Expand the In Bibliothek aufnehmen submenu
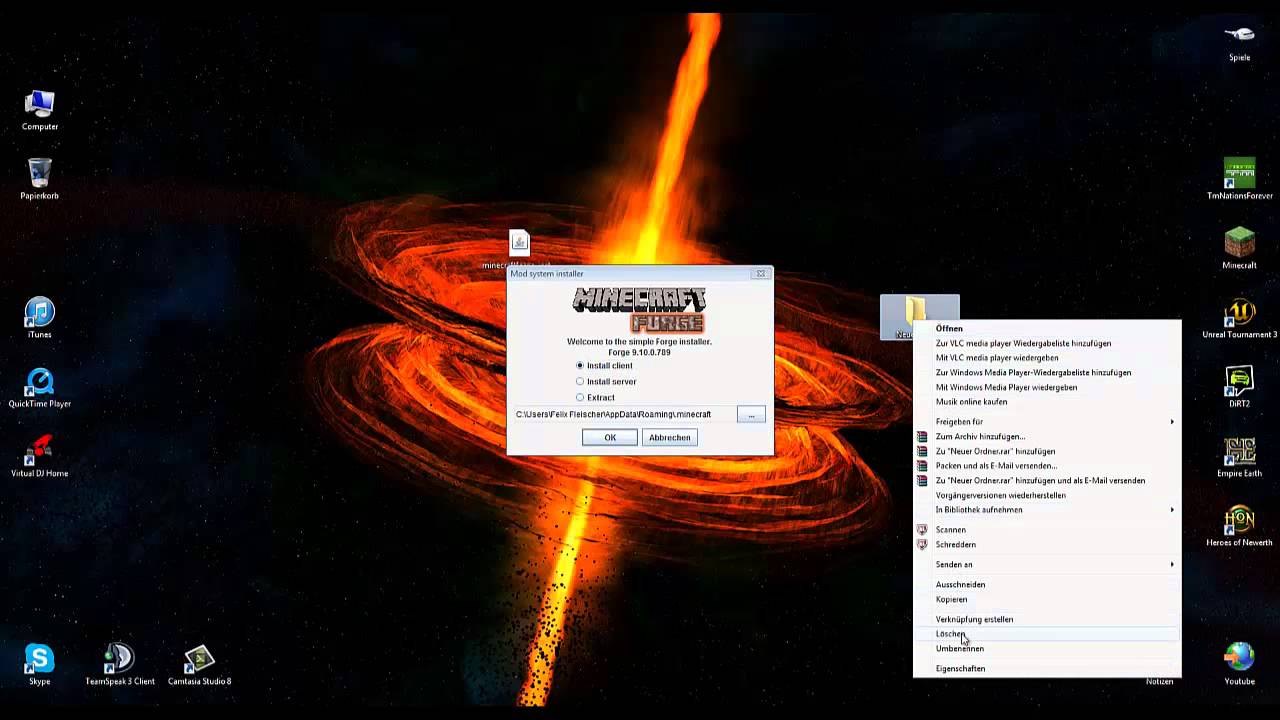Image resolution: width=1280 pixels, height=720 pixels. tap(1047, 510)
